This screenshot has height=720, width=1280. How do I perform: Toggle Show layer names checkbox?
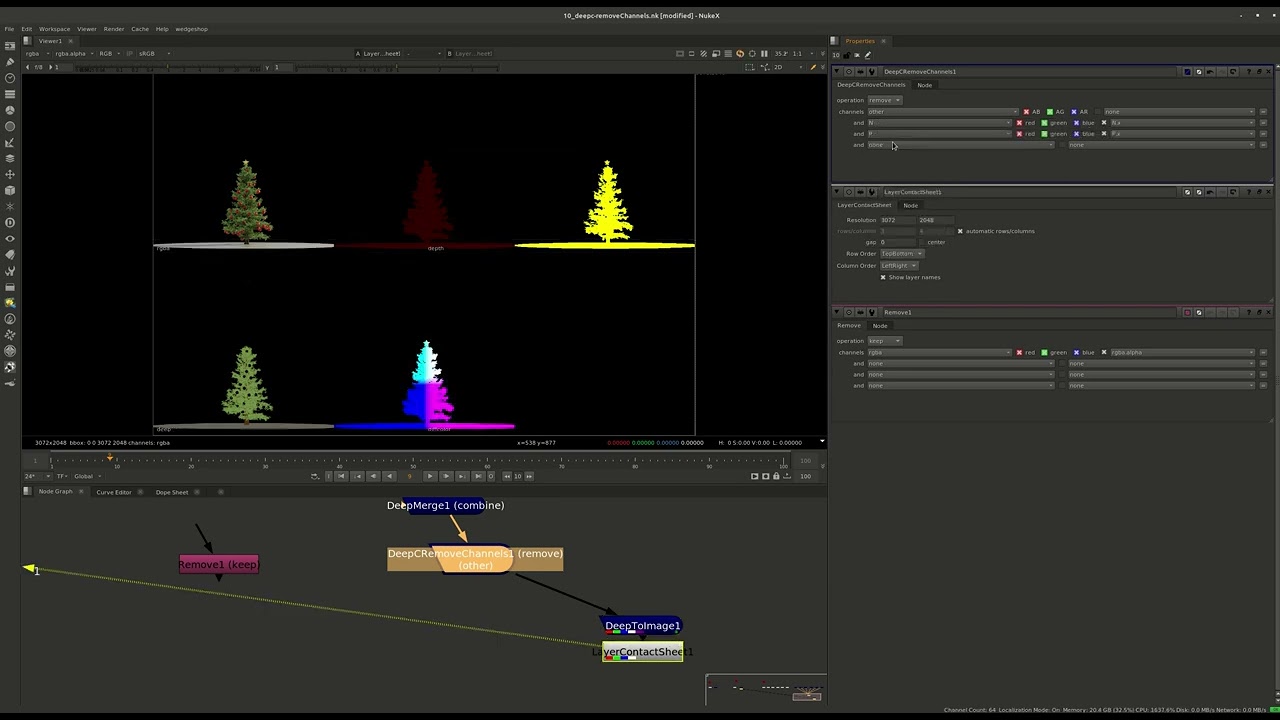[883, 277]
